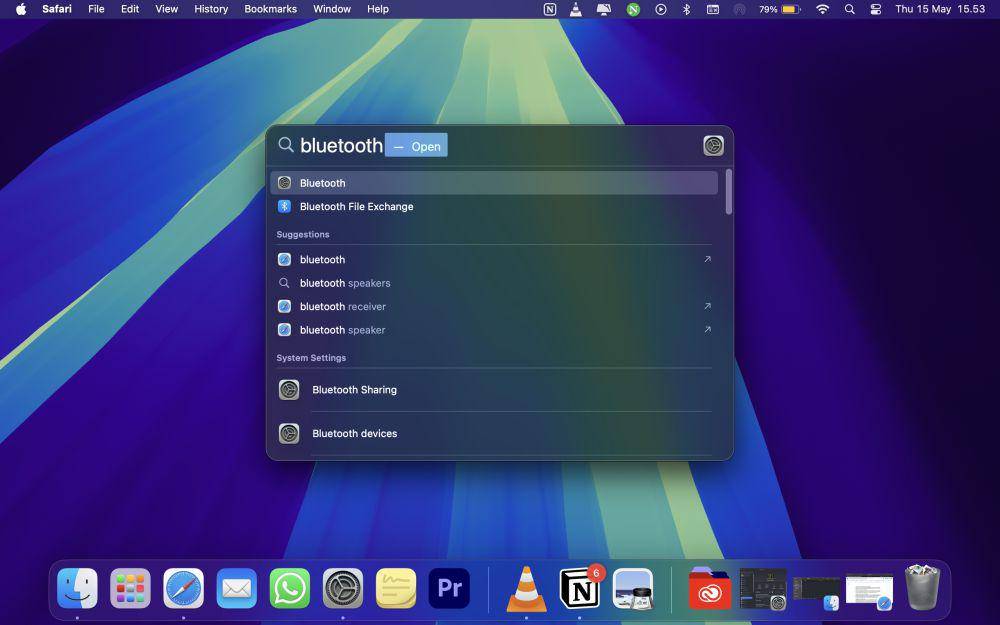
Task: Open the Help menu
Action: tap(378, 9)
